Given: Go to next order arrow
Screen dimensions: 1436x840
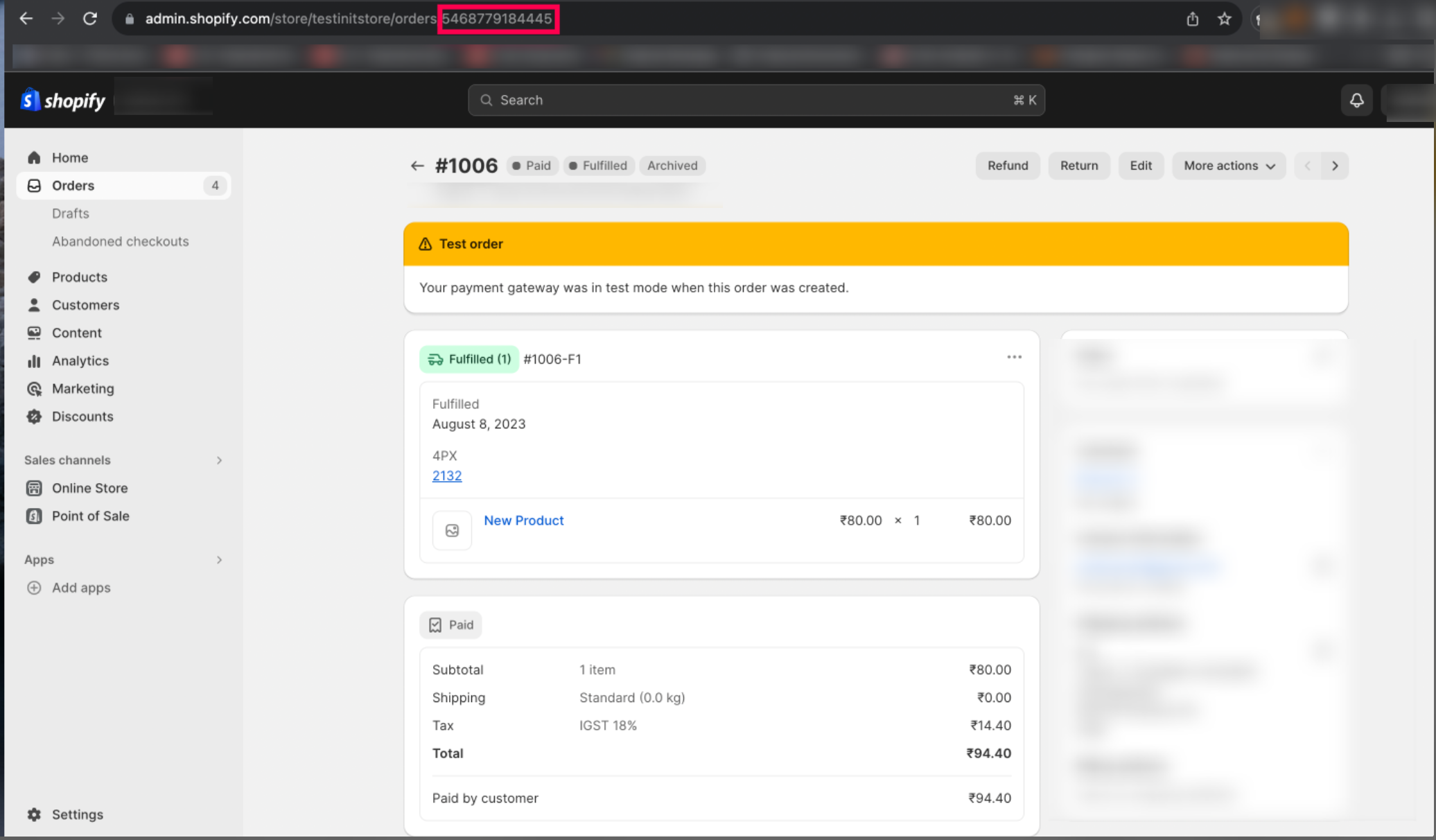Looking at the screenshot, I should (x=1335, y=166).
